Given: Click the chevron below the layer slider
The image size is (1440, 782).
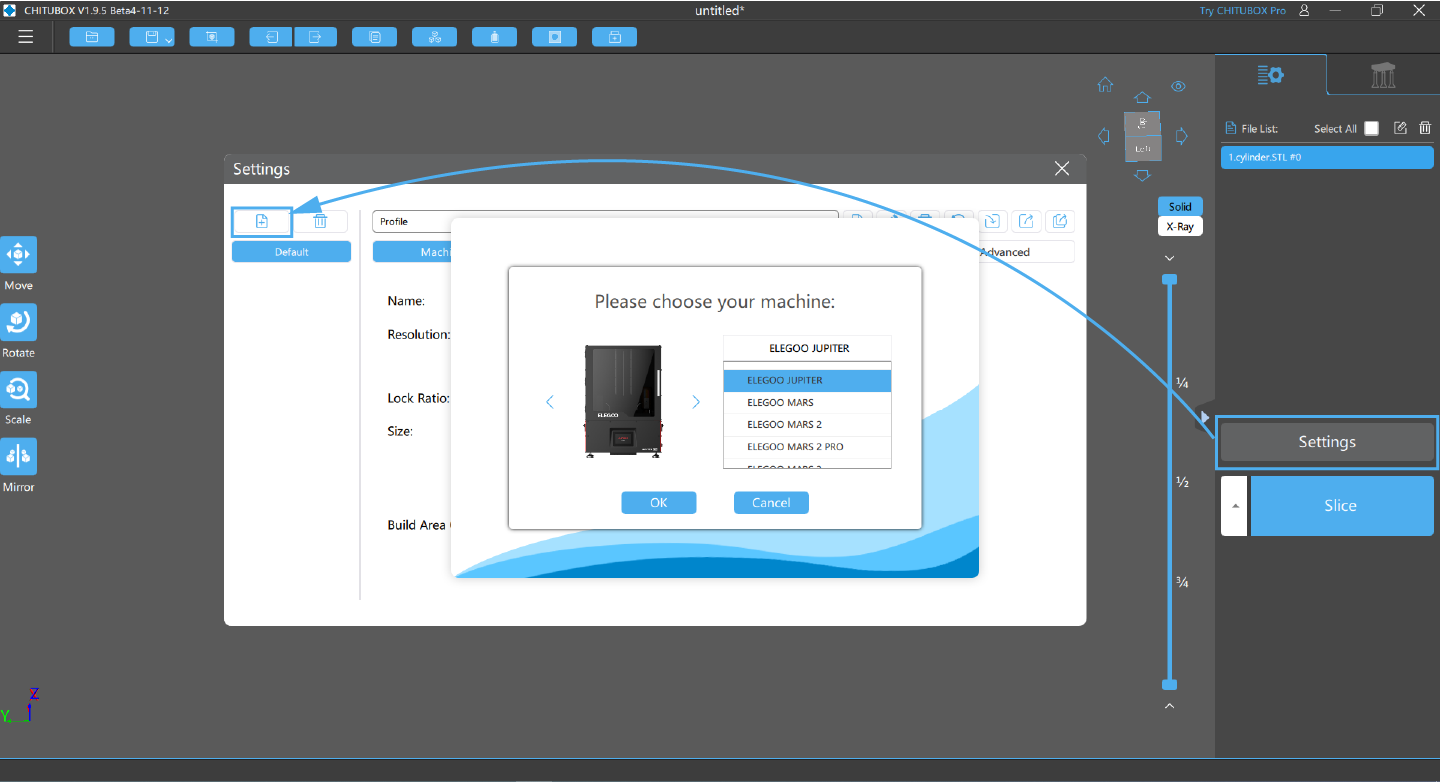Looking at the screenshot, I should click(1169, 707).
